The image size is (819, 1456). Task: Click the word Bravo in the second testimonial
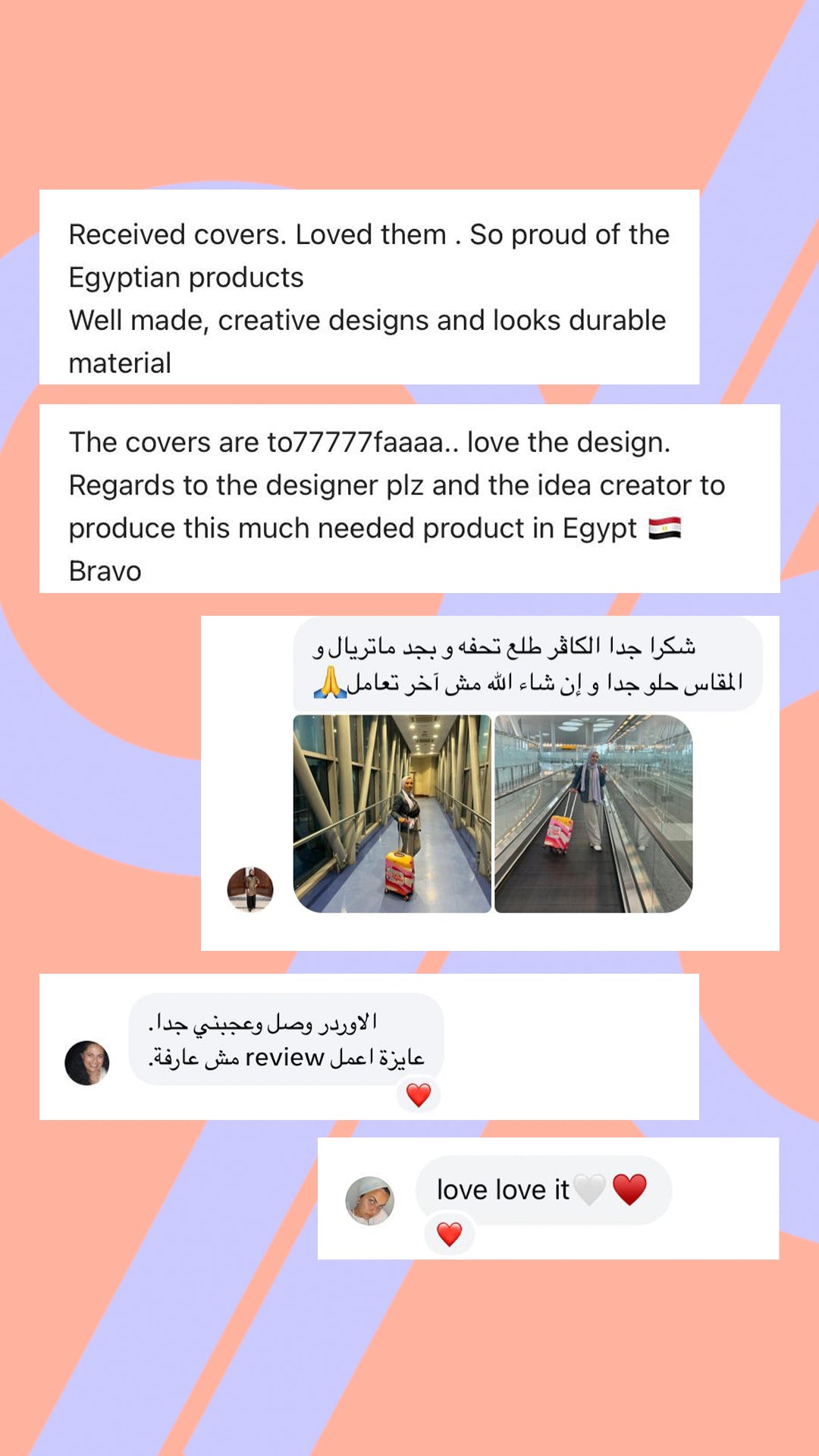click(x=105, y=571)
